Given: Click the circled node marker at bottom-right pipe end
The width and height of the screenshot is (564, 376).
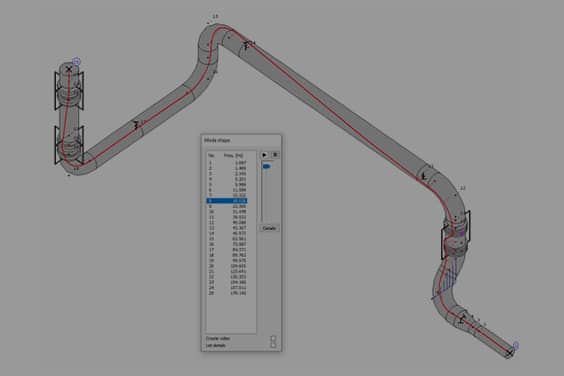Looking at the screenshot, I should (x=515, y=345).
